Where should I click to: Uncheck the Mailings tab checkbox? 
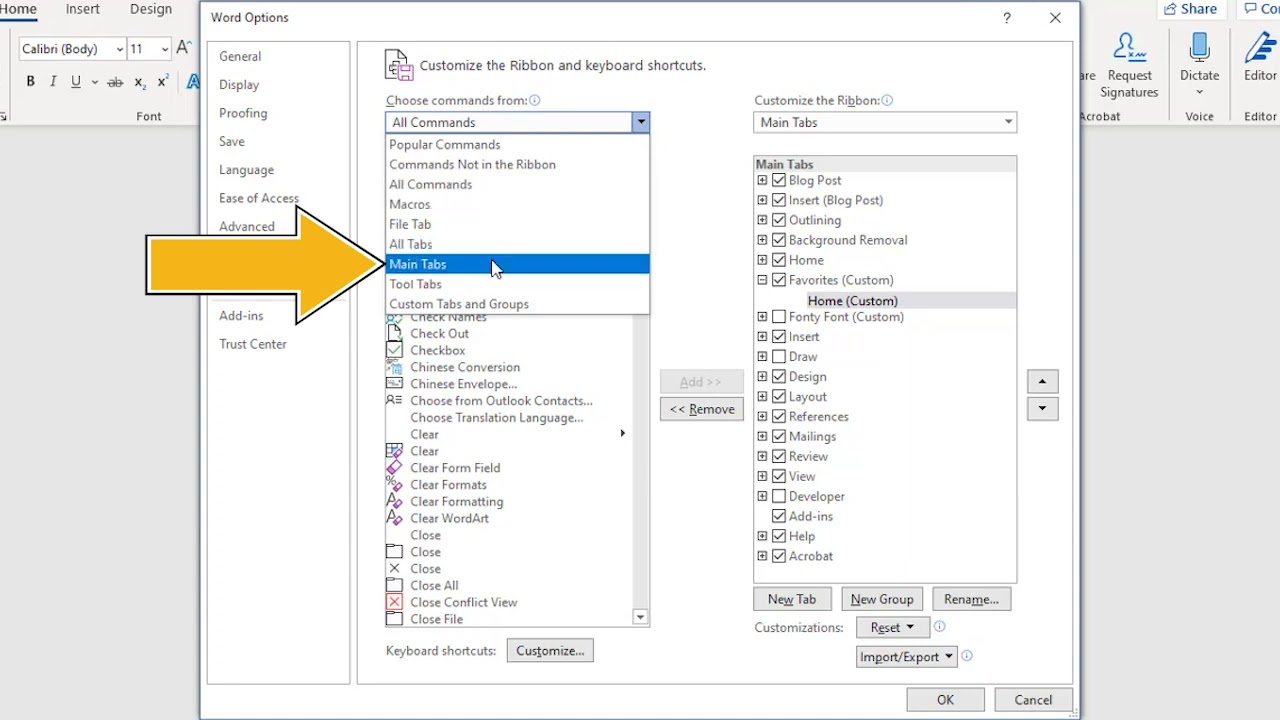click(779, 436)
